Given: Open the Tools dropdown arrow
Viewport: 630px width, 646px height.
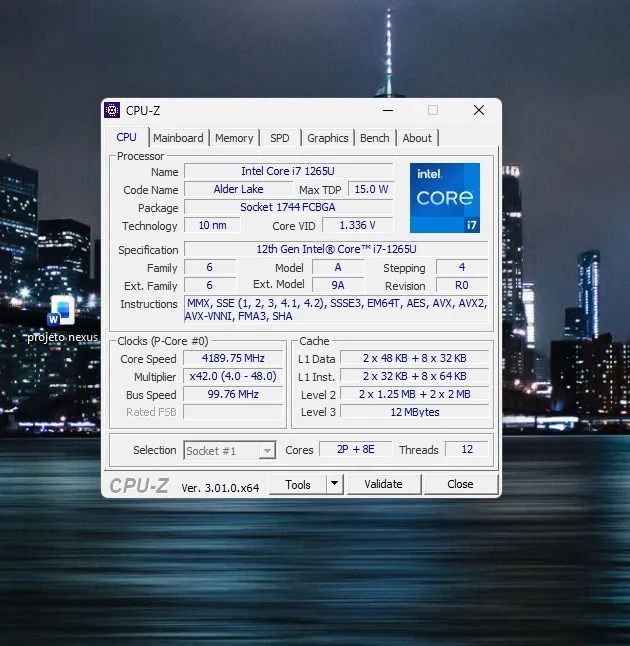Looking at the screenshot, I should click(335, 483).
